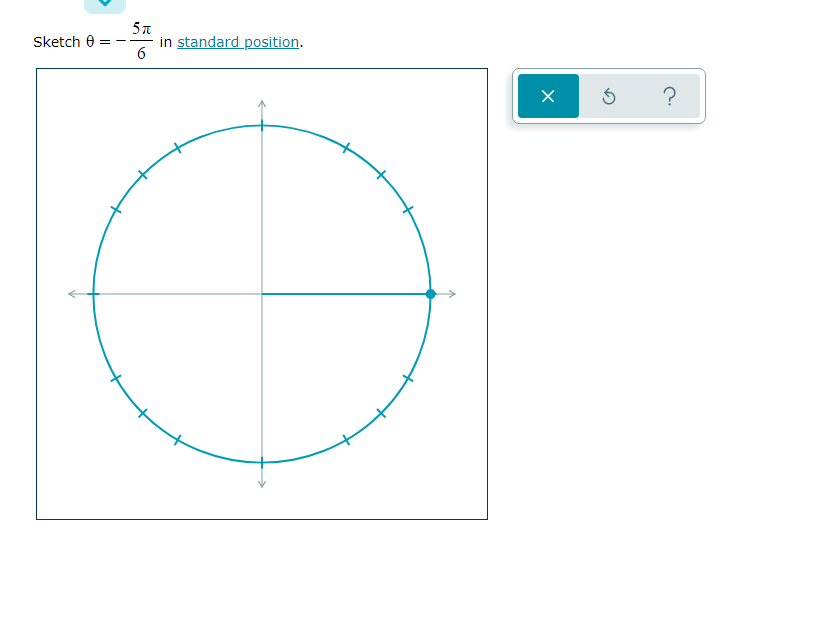
Task: Click the X clear button in the toolbar
Action: coord(548,96)
